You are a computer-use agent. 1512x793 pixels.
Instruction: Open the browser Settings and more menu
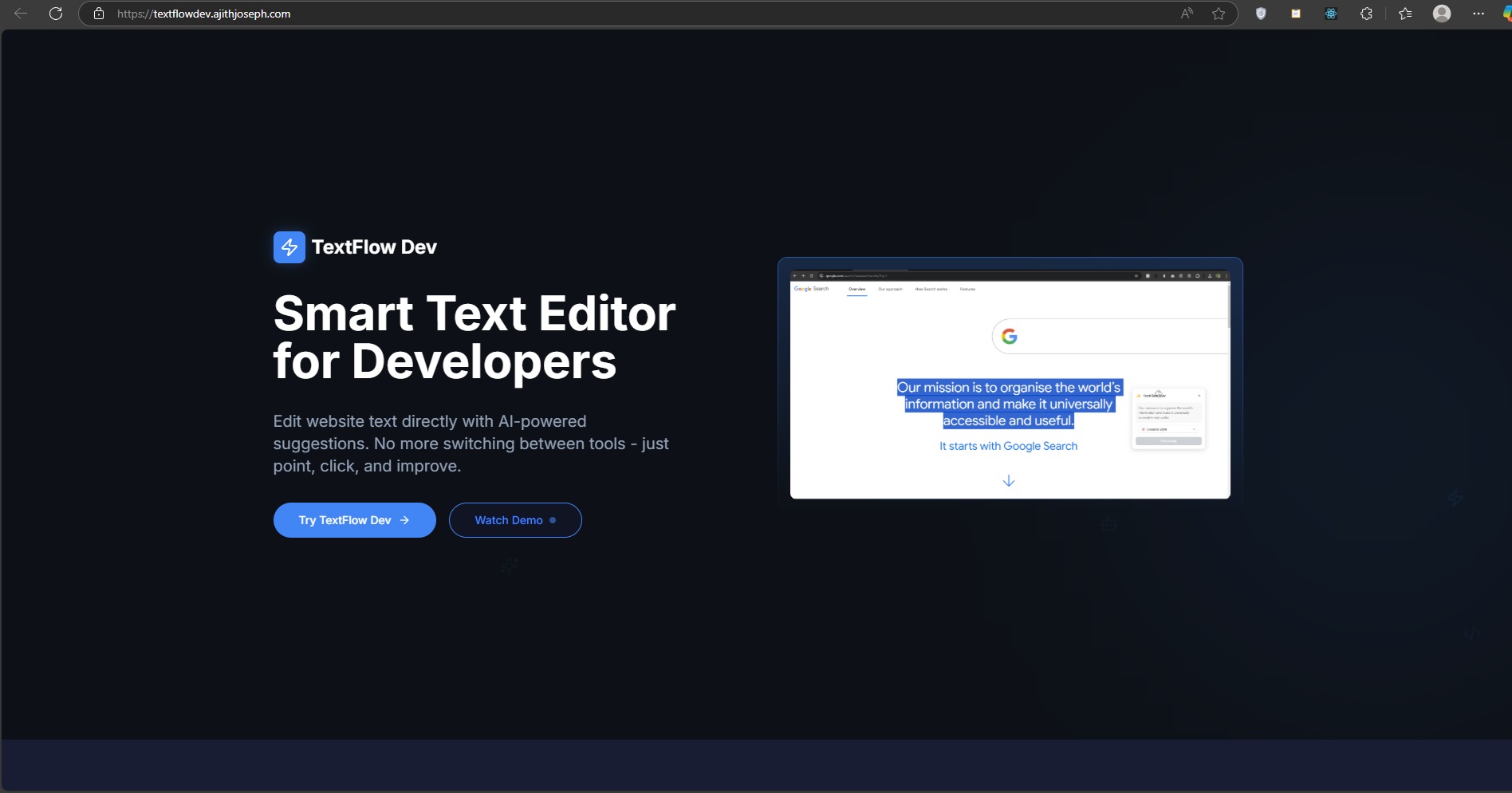click(x=1479, y=14)
